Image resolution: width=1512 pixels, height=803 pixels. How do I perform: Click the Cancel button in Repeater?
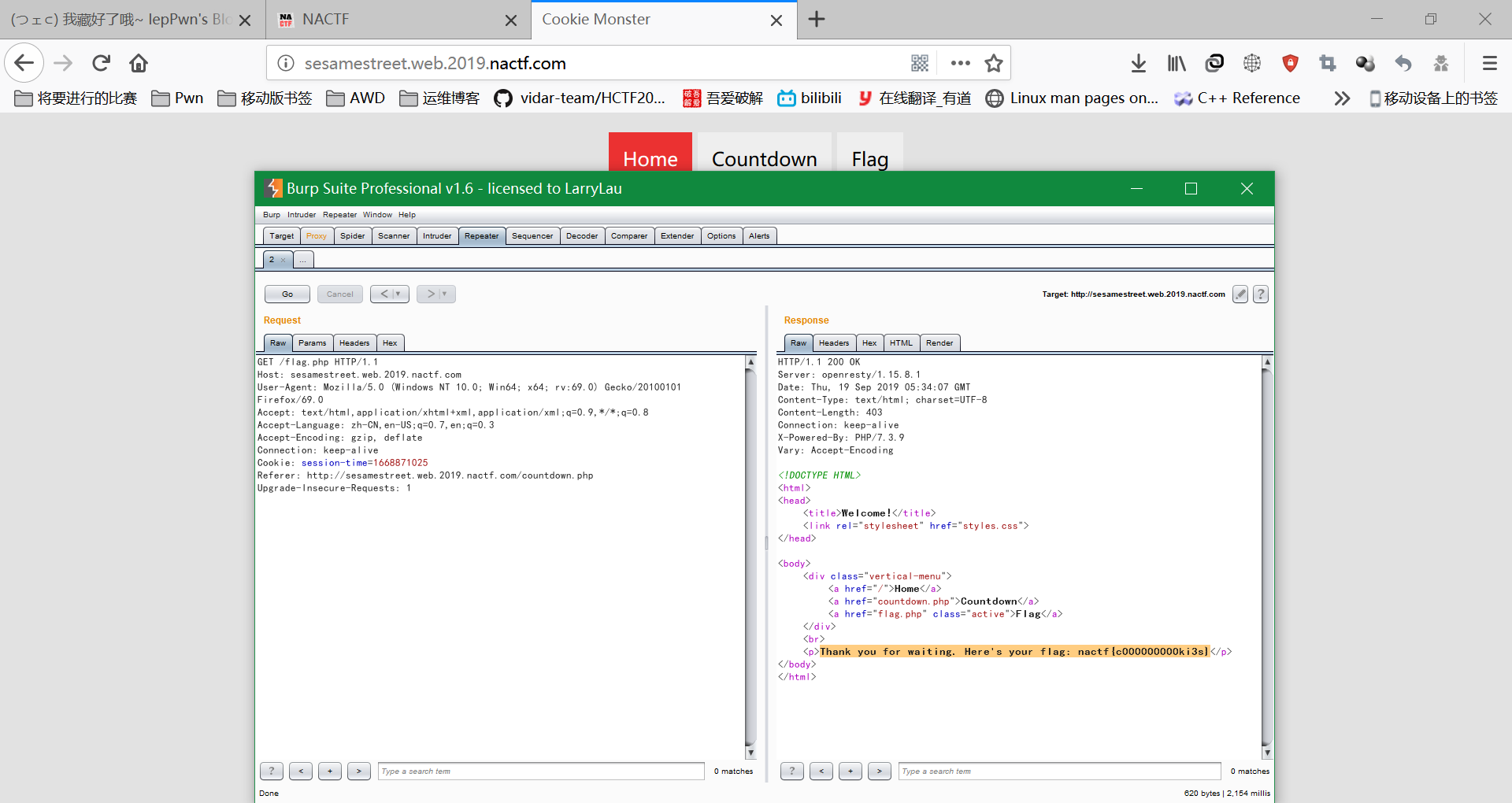340,294
